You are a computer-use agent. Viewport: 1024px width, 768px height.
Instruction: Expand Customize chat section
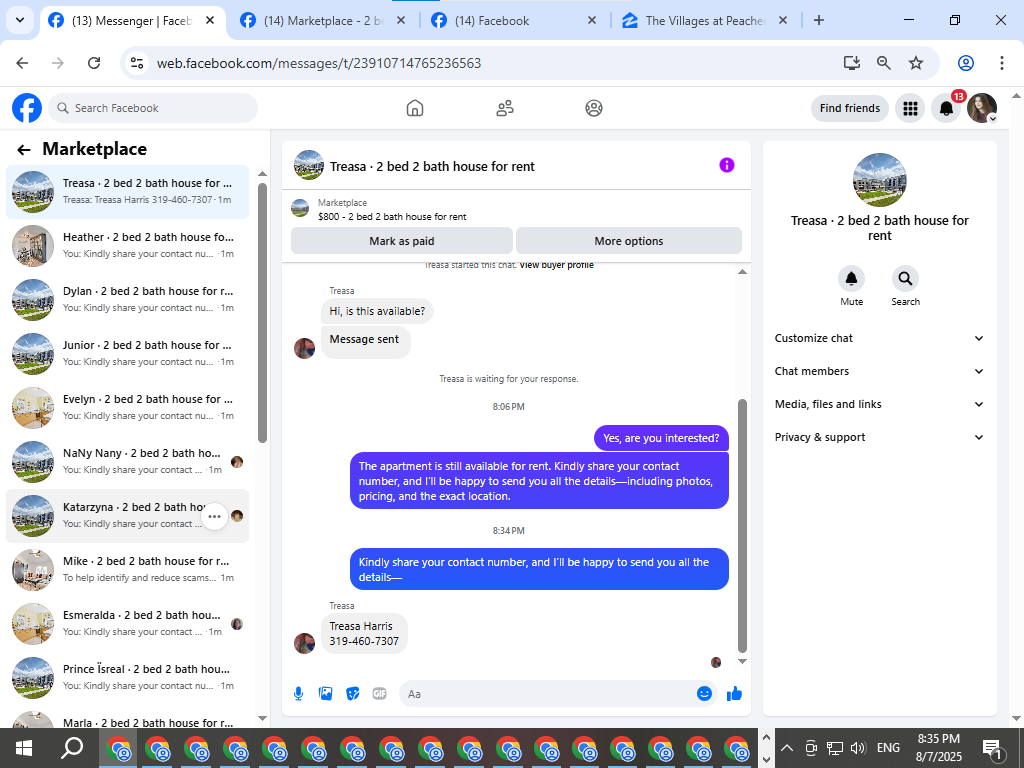879,338
